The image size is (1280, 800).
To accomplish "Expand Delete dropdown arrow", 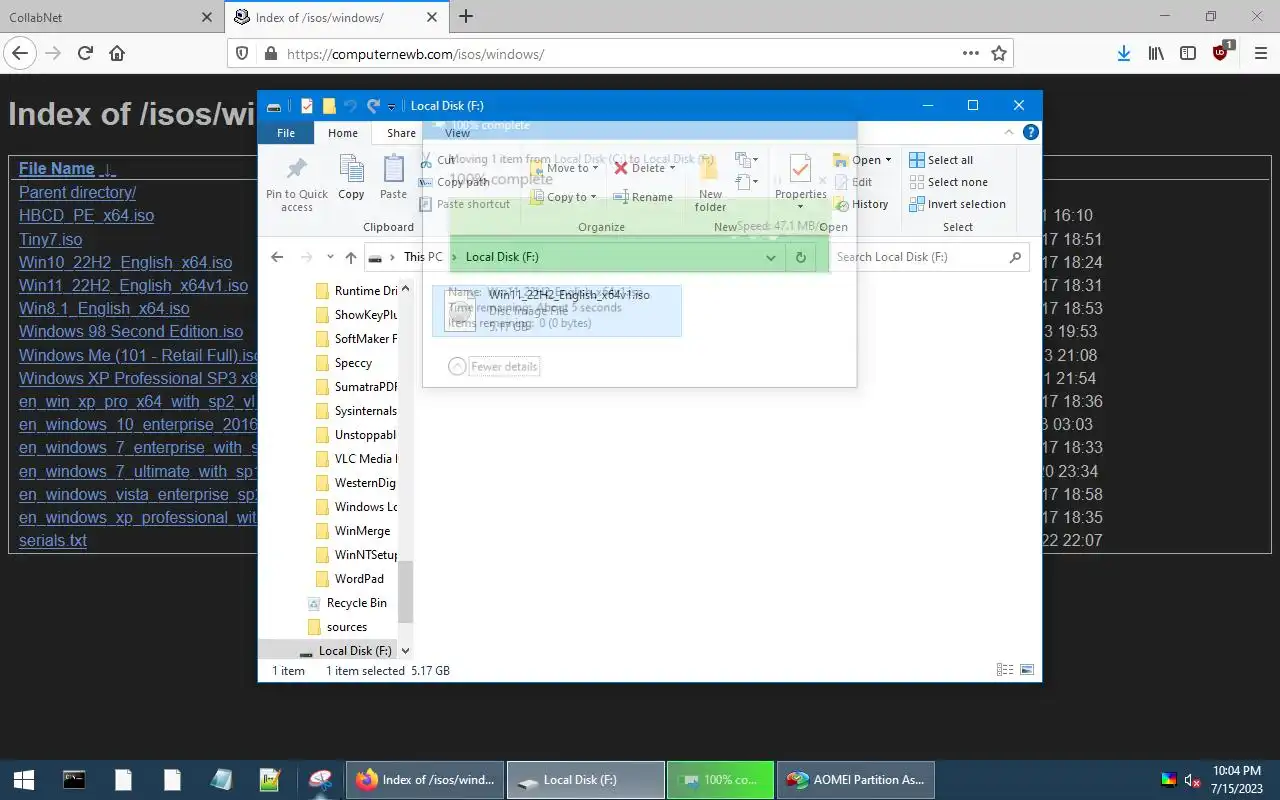I will click(672, 168).
